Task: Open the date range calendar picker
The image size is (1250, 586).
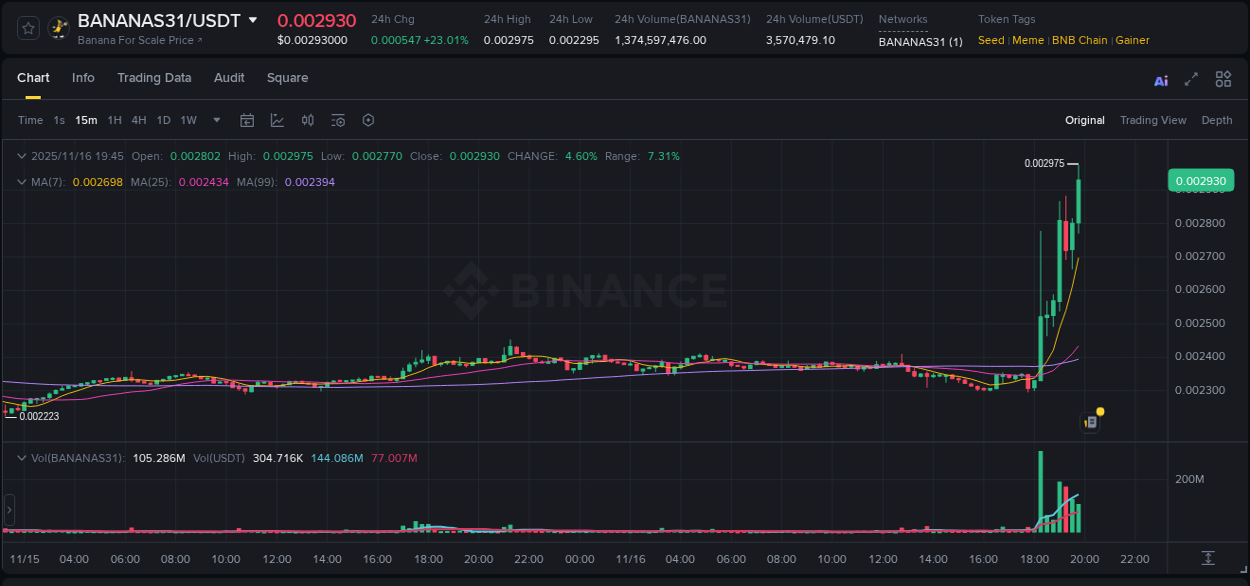Action: pyautogui.click(x=247, y=120)
